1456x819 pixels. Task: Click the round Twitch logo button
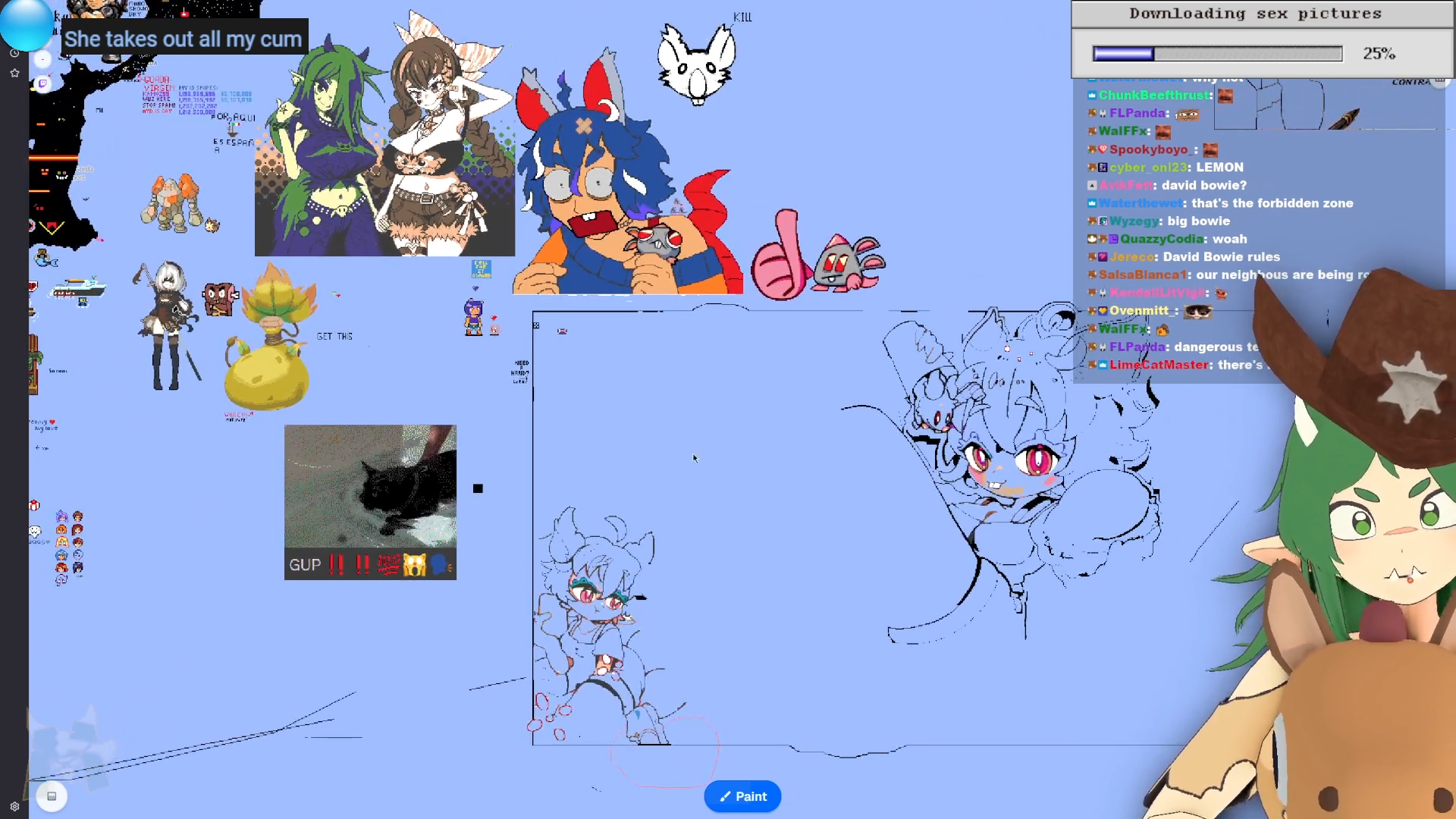coord(43,84)
